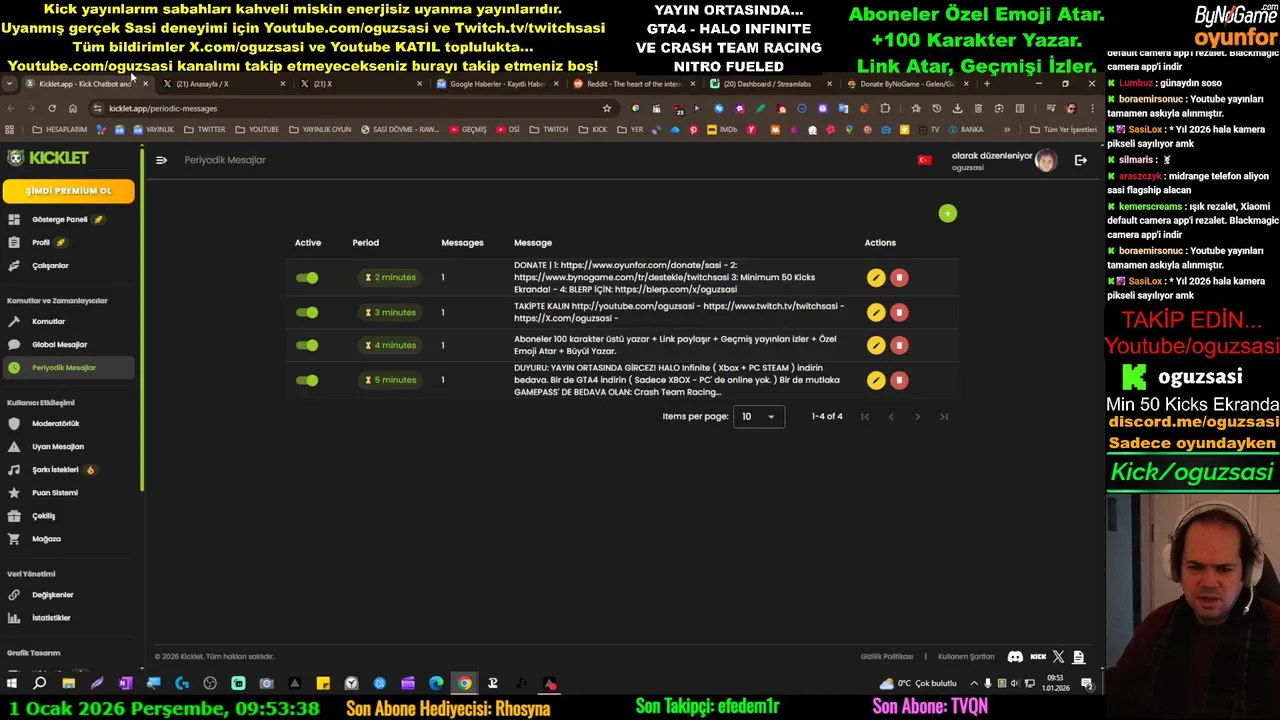Viewport: 1280px width, 720px height.
Task: Delete the DONATE periodic message
Action: [x=899, y=278]
